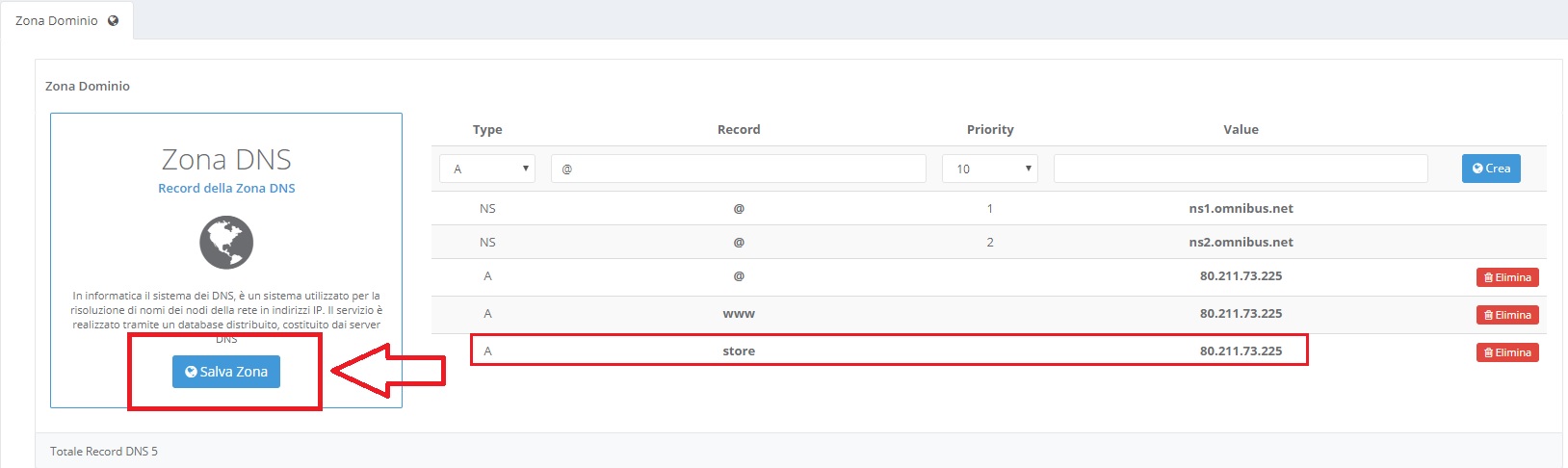Click the Salva Zona button

pos(226,372)
